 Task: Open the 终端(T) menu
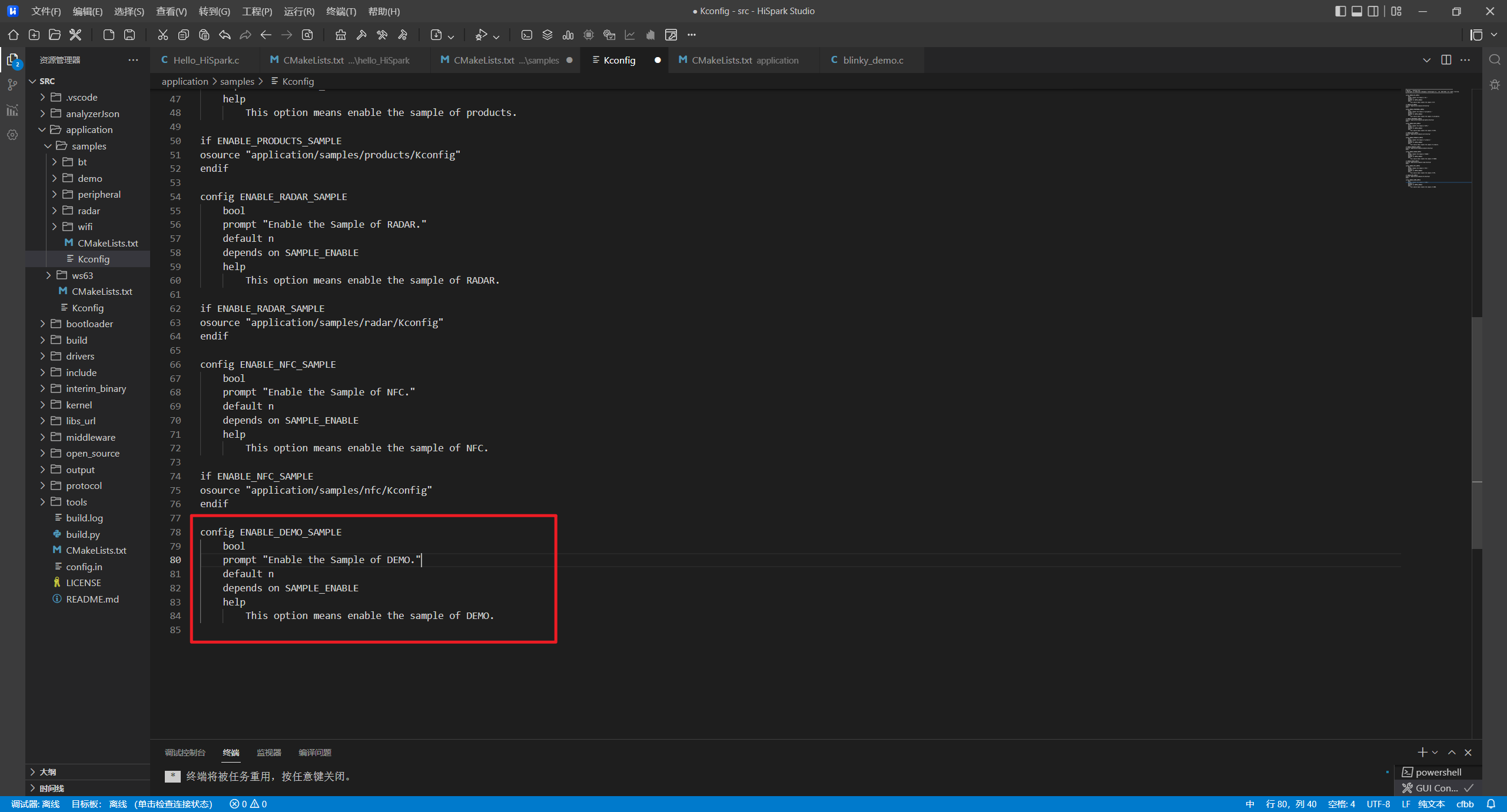(x=341, y=11)
